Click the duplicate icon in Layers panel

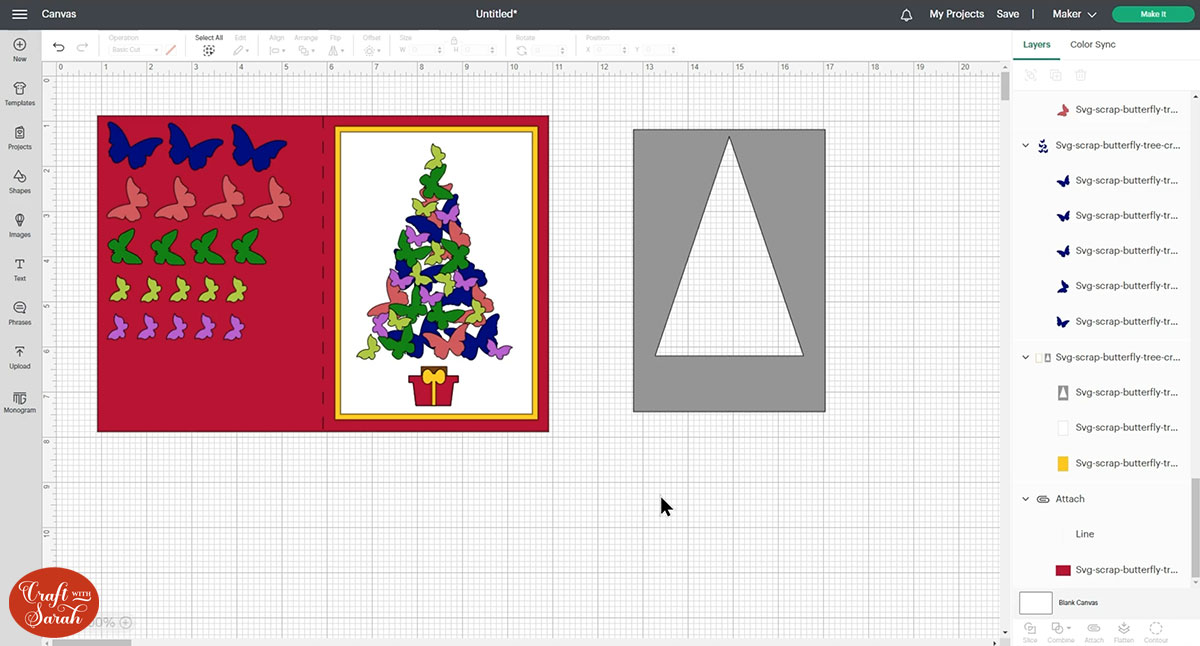coord(1056,75)
